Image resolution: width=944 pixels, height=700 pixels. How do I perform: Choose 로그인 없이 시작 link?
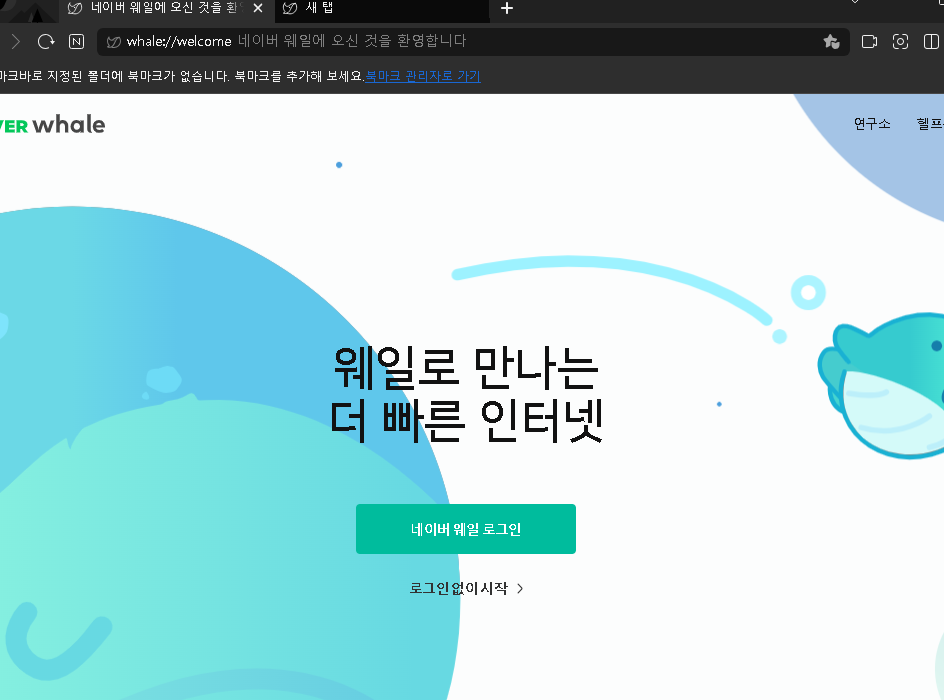(x=459, y=588)
